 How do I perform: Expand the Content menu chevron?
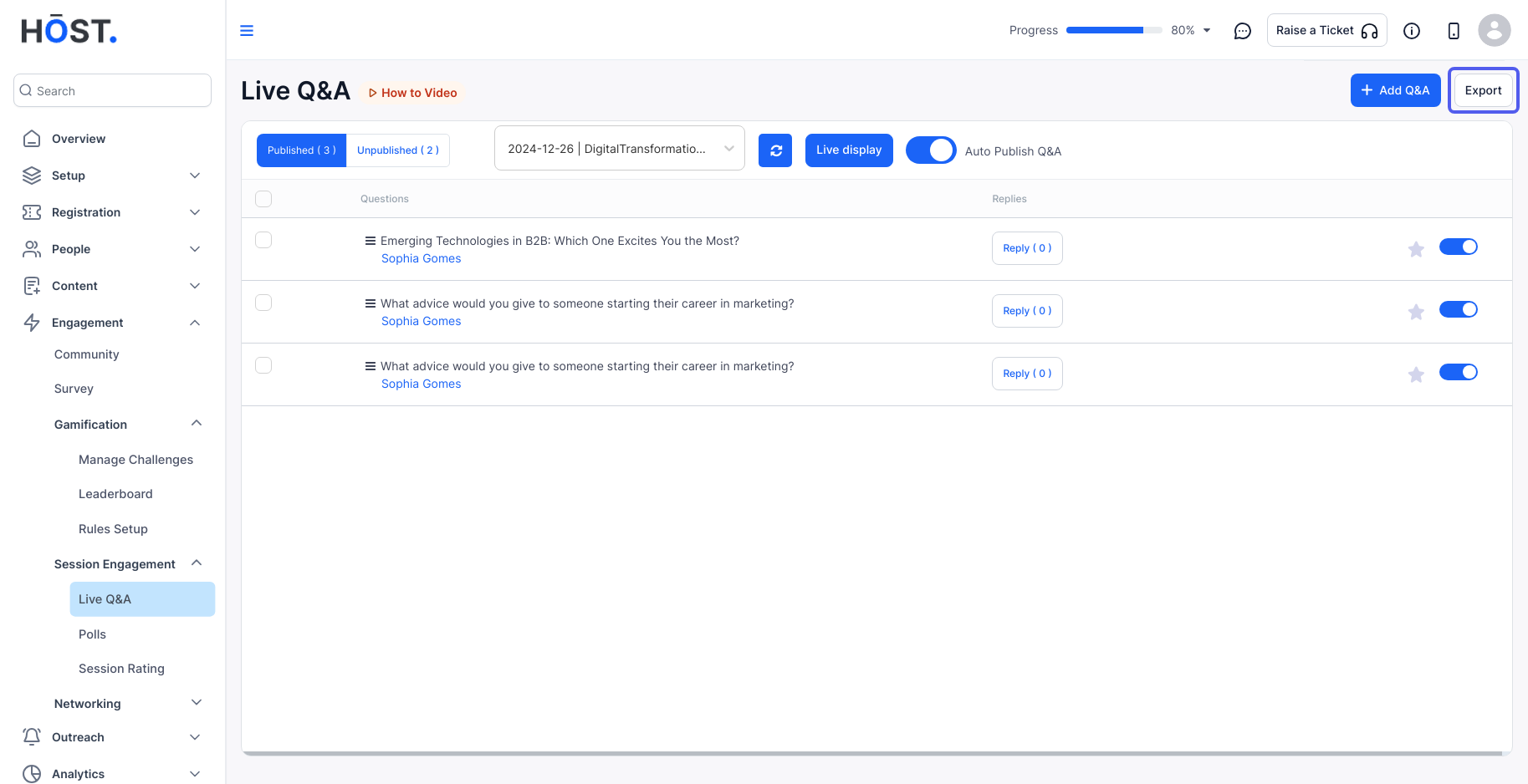(195, 286)
